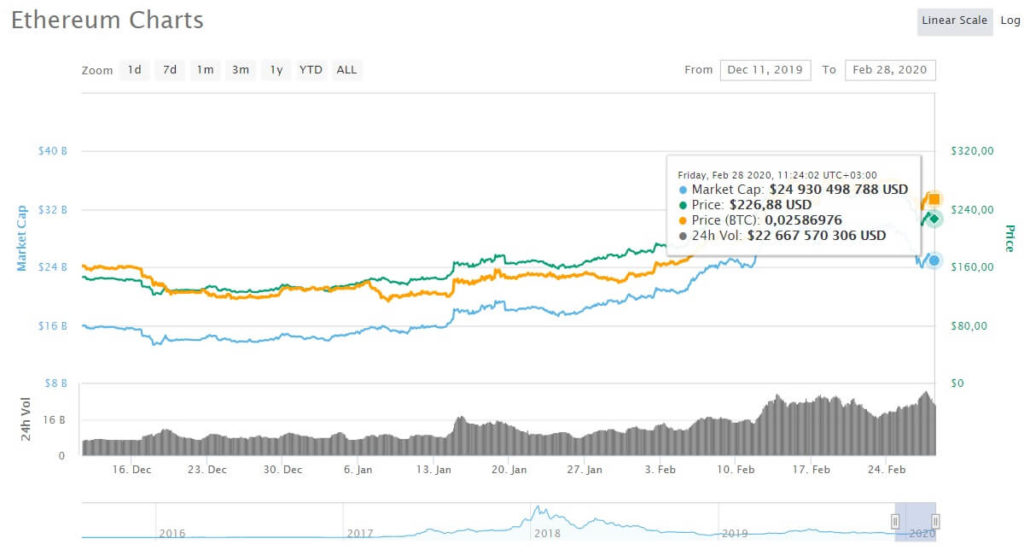The image size is (1024, 556).
Task: Edit the From date field
Action: coord(765,70)
